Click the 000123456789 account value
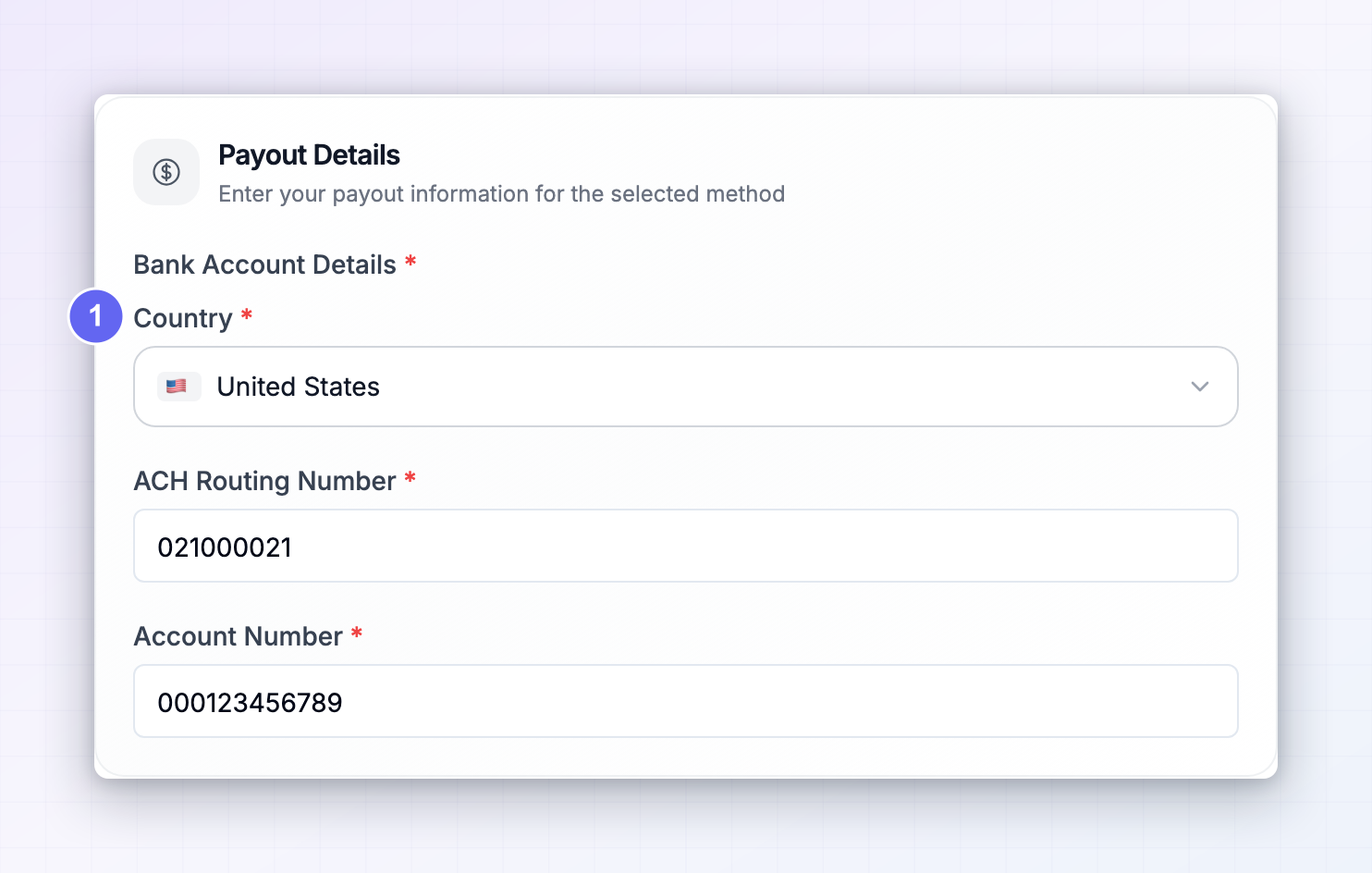1372x873 pixels. pyautogui.click(x=250, y=703)
